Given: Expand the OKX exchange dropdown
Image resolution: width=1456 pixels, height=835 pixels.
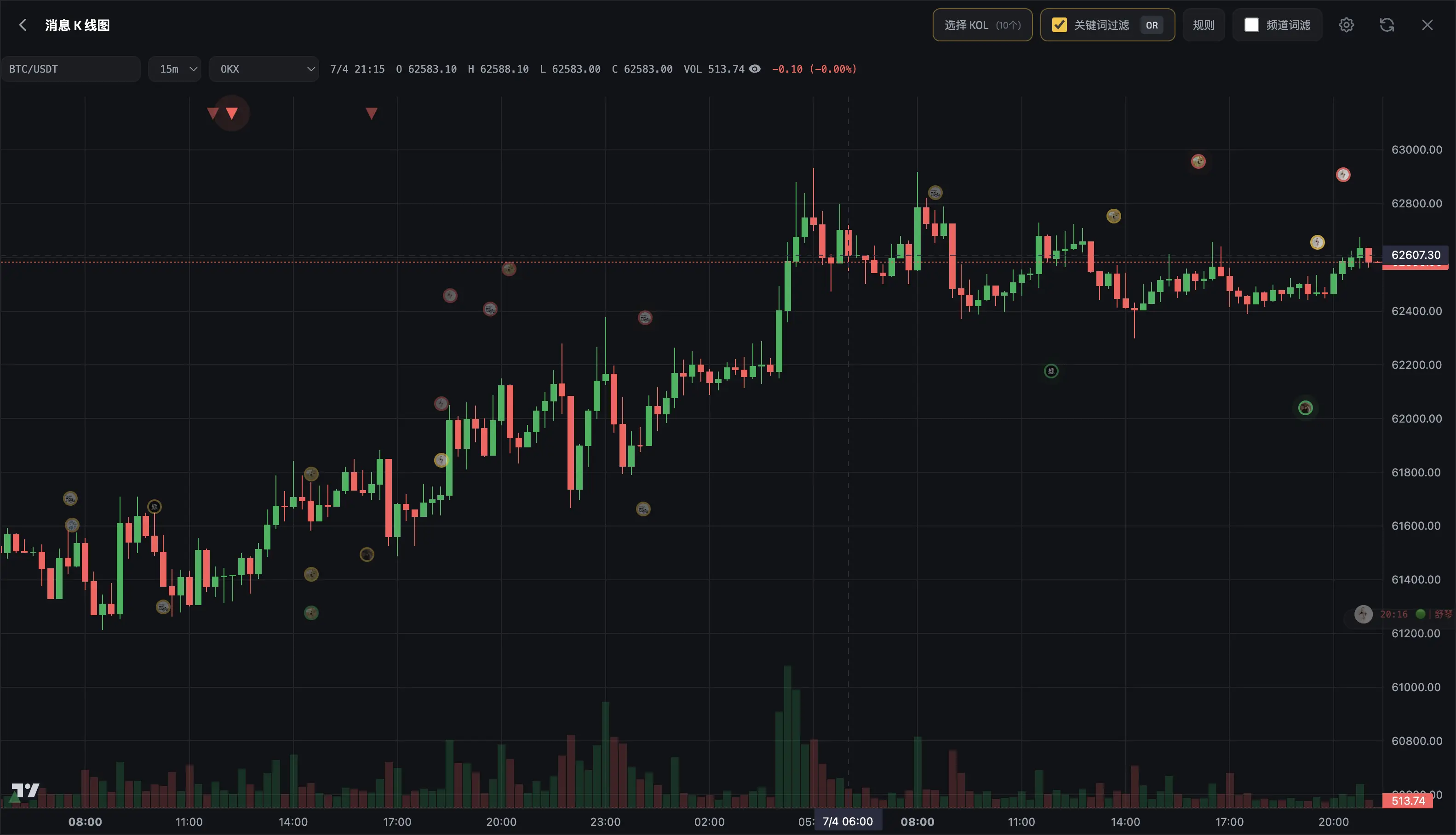Looking at the screenshot, I should pos(264,69).
